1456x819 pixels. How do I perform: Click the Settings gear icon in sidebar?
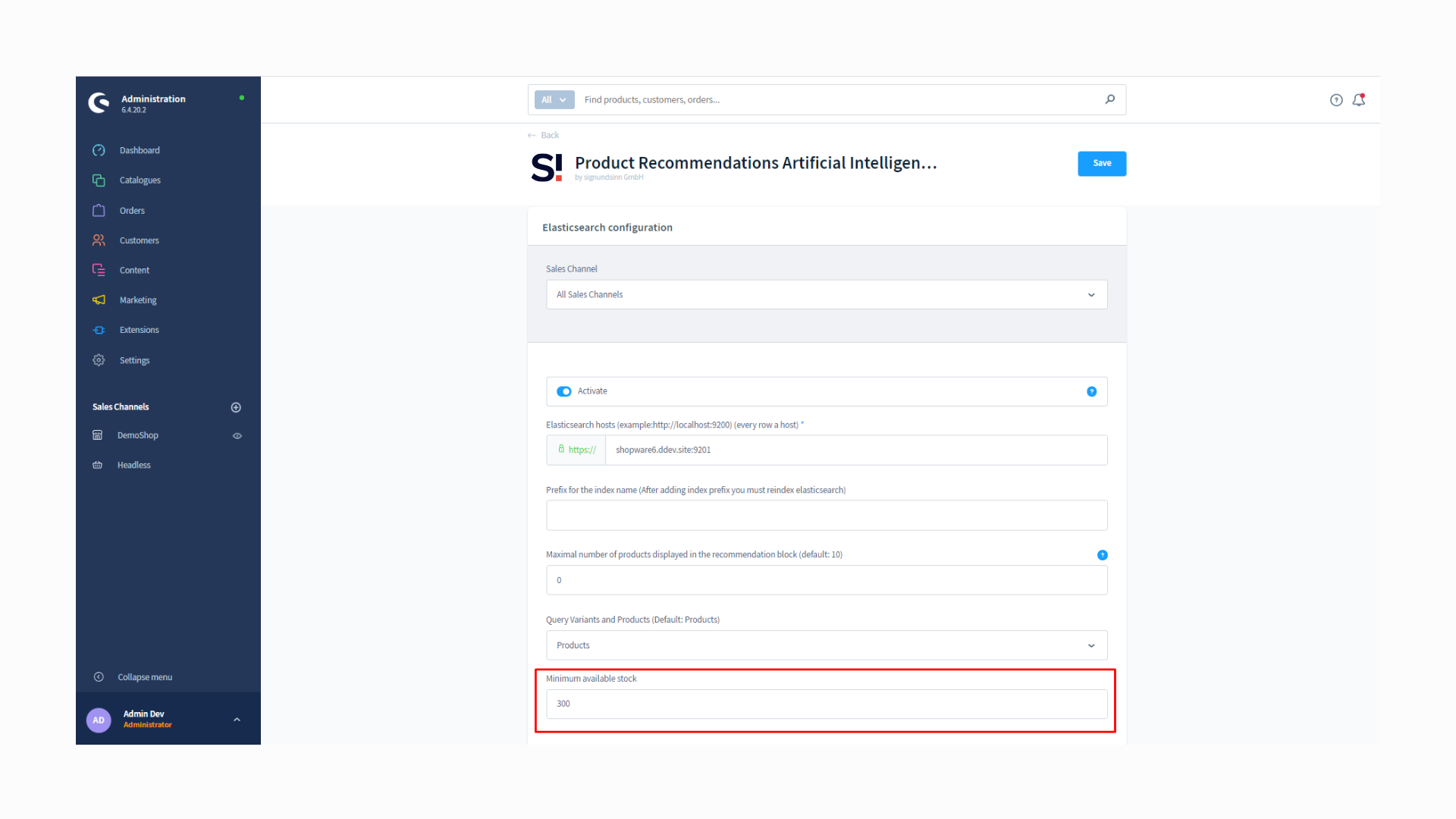click(x=98, y=359)
